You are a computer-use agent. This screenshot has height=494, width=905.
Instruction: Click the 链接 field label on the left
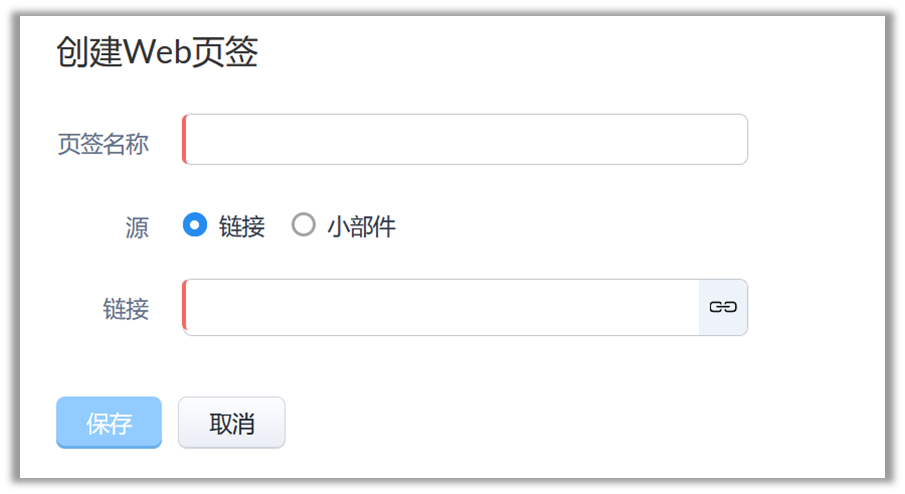click(x=126, y=309)
